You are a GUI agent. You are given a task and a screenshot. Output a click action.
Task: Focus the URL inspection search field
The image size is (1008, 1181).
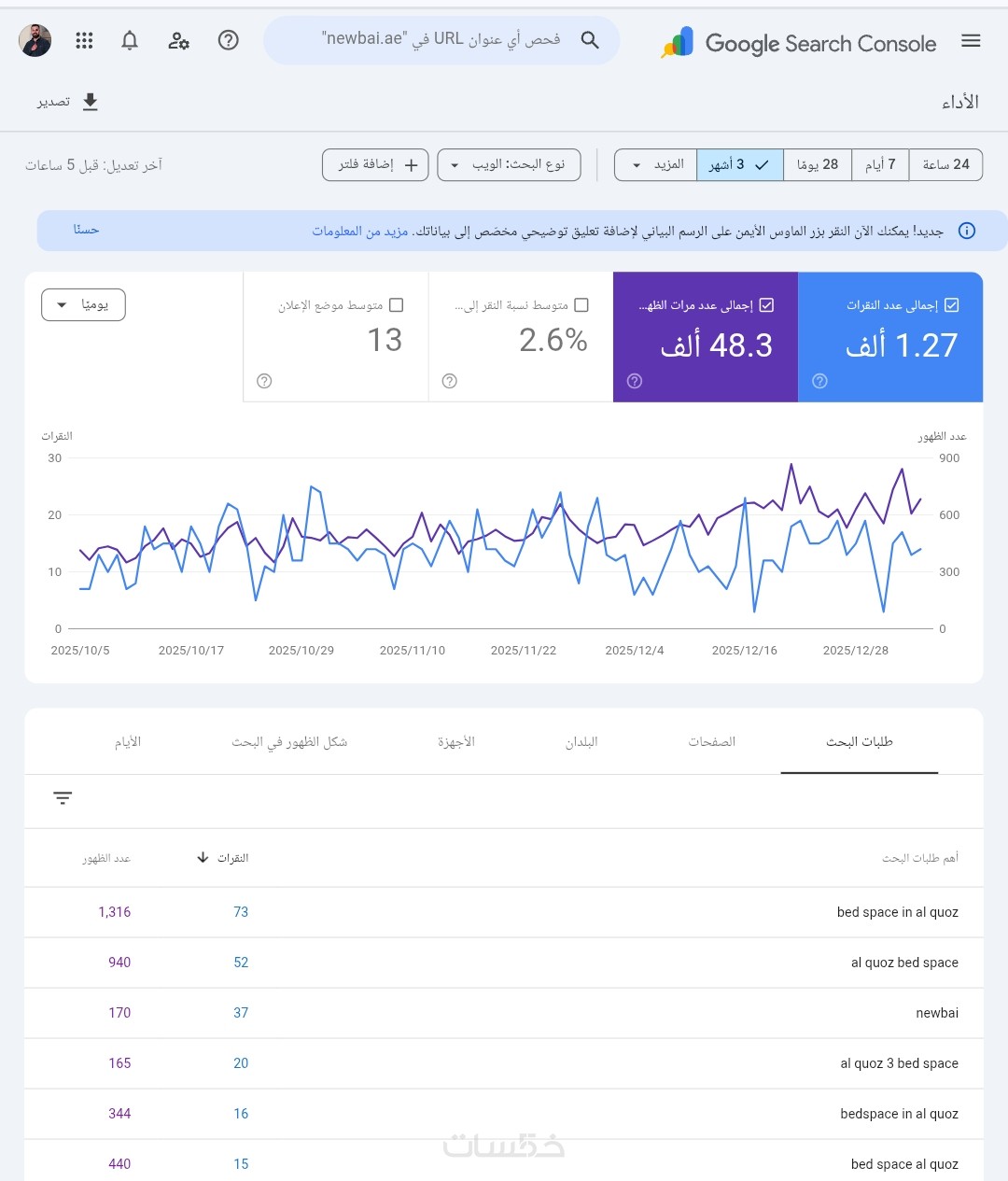click(x=441, y=39)
